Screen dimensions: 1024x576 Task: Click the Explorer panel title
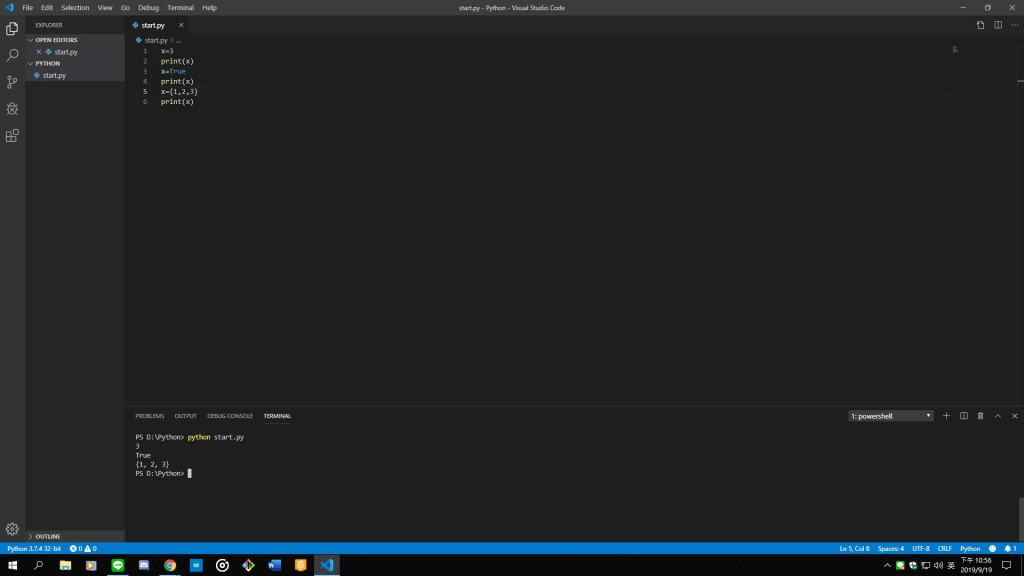49,25
